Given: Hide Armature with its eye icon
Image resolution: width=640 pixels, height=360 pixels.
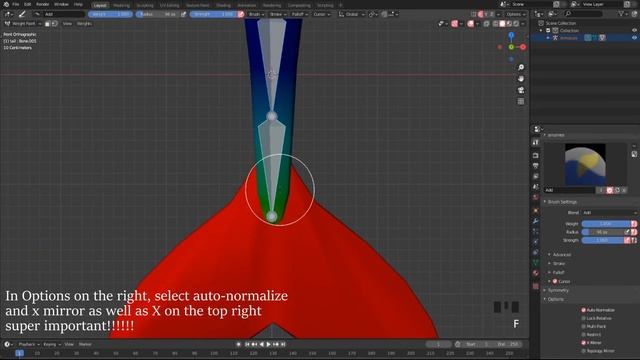Looking at the screenshot, I should tap(634, 38).
